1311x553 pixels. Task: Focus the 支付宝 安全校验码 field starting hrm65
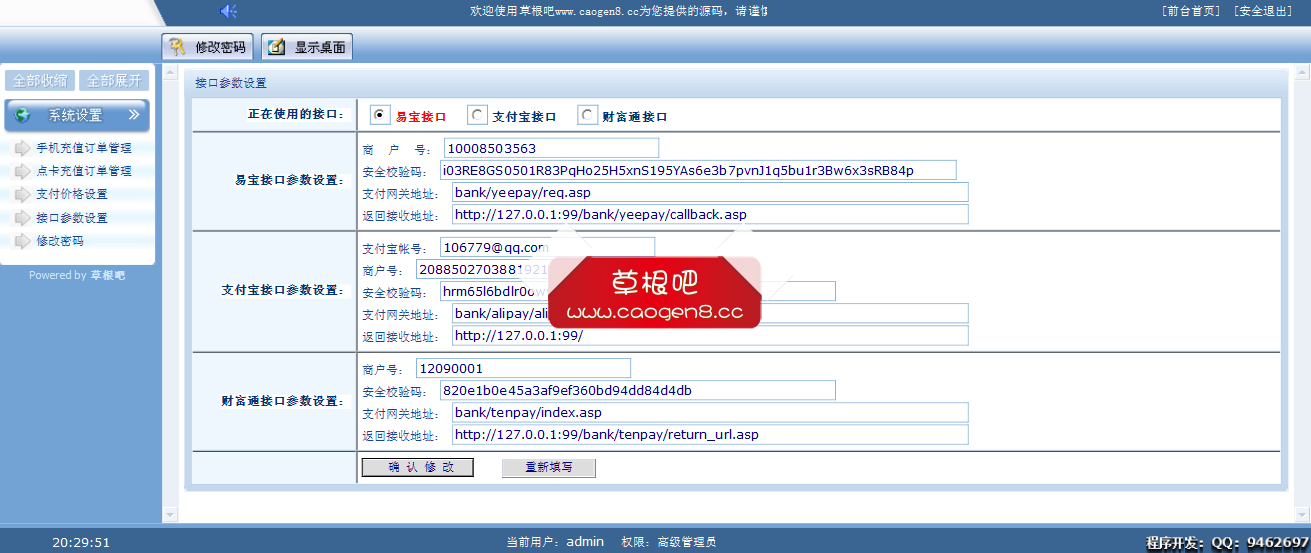[638, 291]
